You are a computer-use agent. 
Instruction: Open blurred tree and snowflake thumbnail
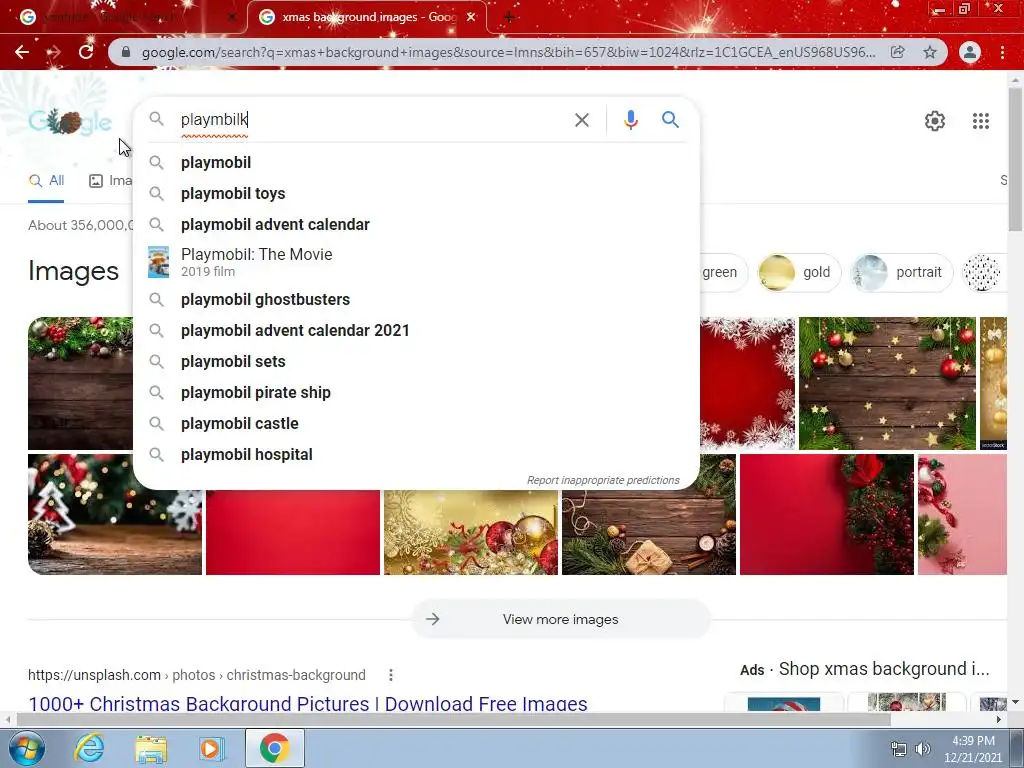click(x=115, y=515)
